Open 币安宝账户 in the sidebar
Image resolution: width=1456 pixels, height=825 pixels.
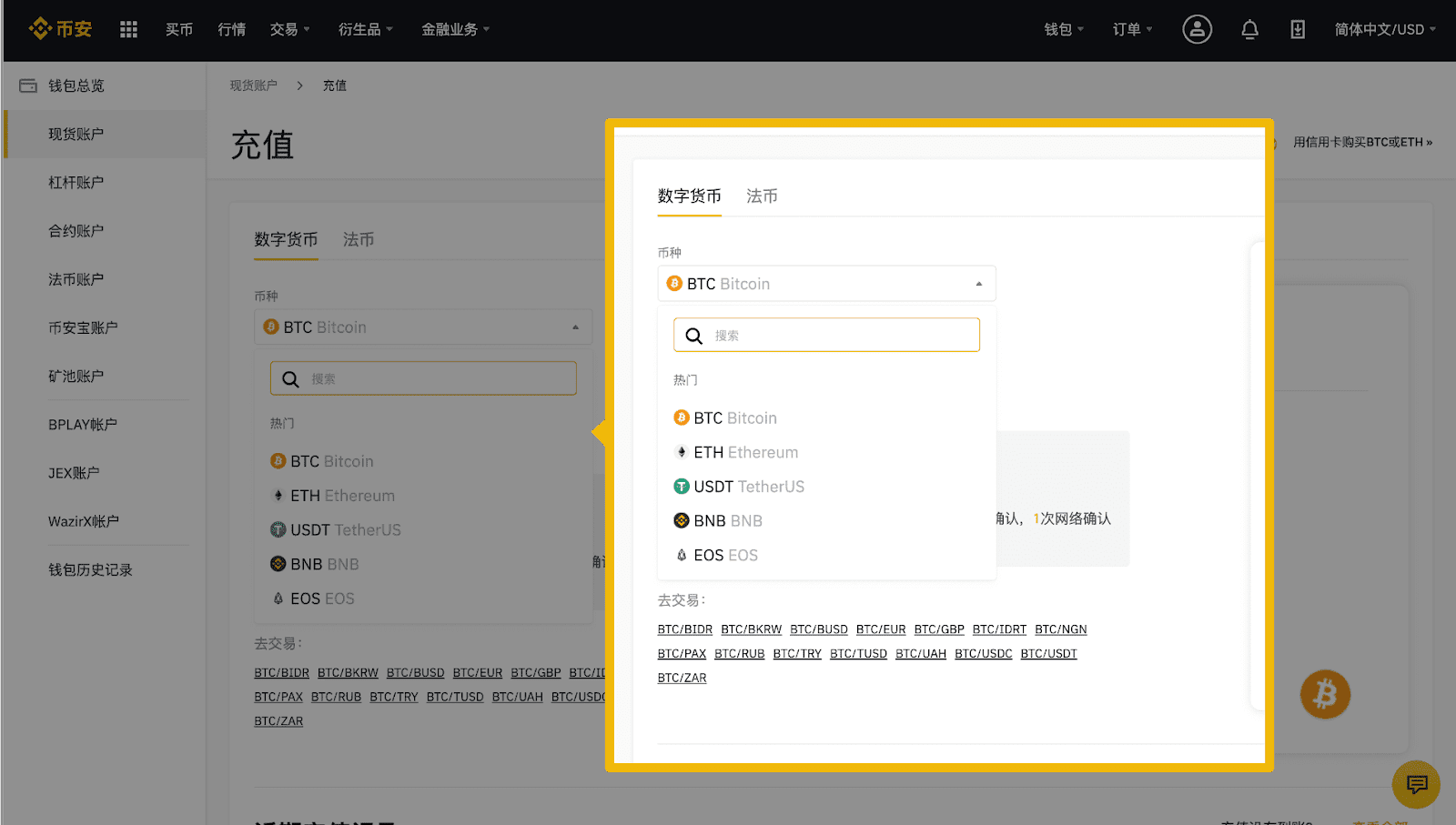[x=83, y=327]
